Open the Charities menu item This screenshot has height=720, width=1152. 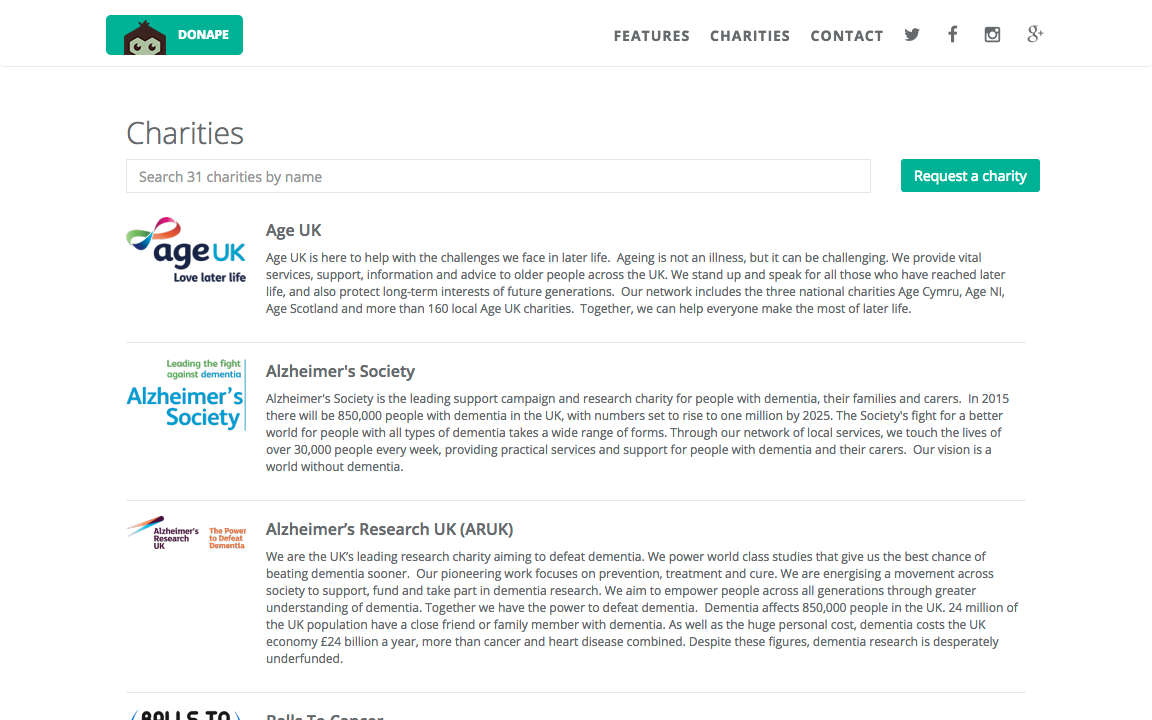coord(749,35)
